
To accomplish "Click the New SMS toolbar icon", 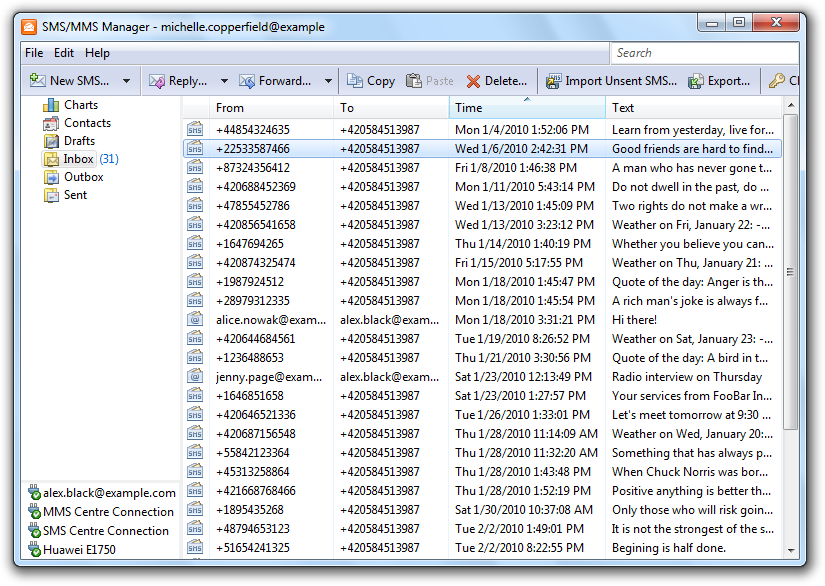I will 37,81.
